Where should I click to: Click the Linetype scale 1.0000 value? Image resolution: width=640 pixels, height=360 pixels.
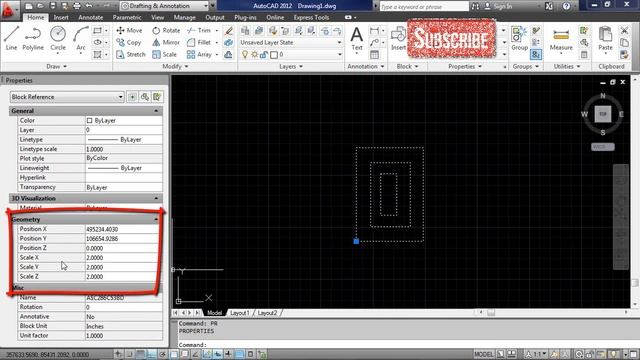click(124, 149)
